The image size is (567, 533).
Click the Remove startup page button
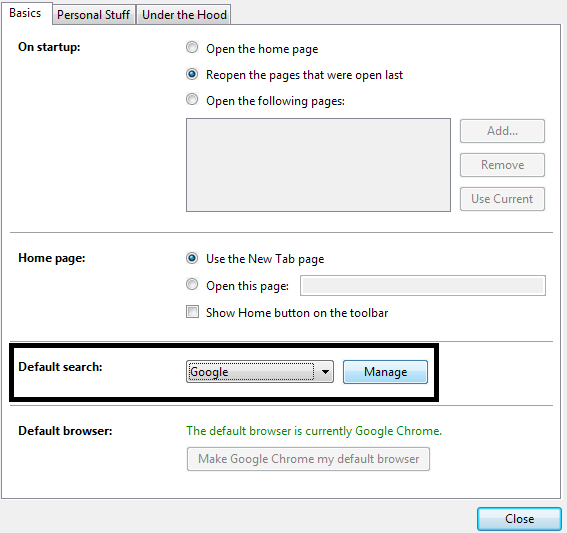tap(502, 165)
